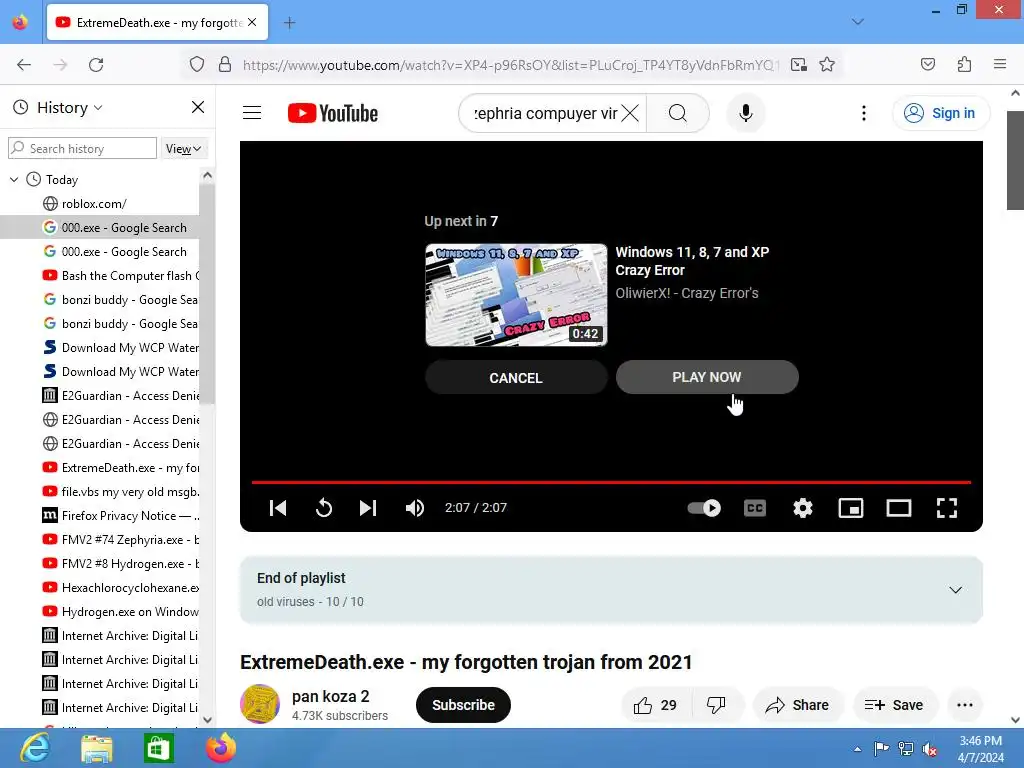Open Firefox extensions puzzle icon
This screenshot has height=768, width=1024.
964,65
